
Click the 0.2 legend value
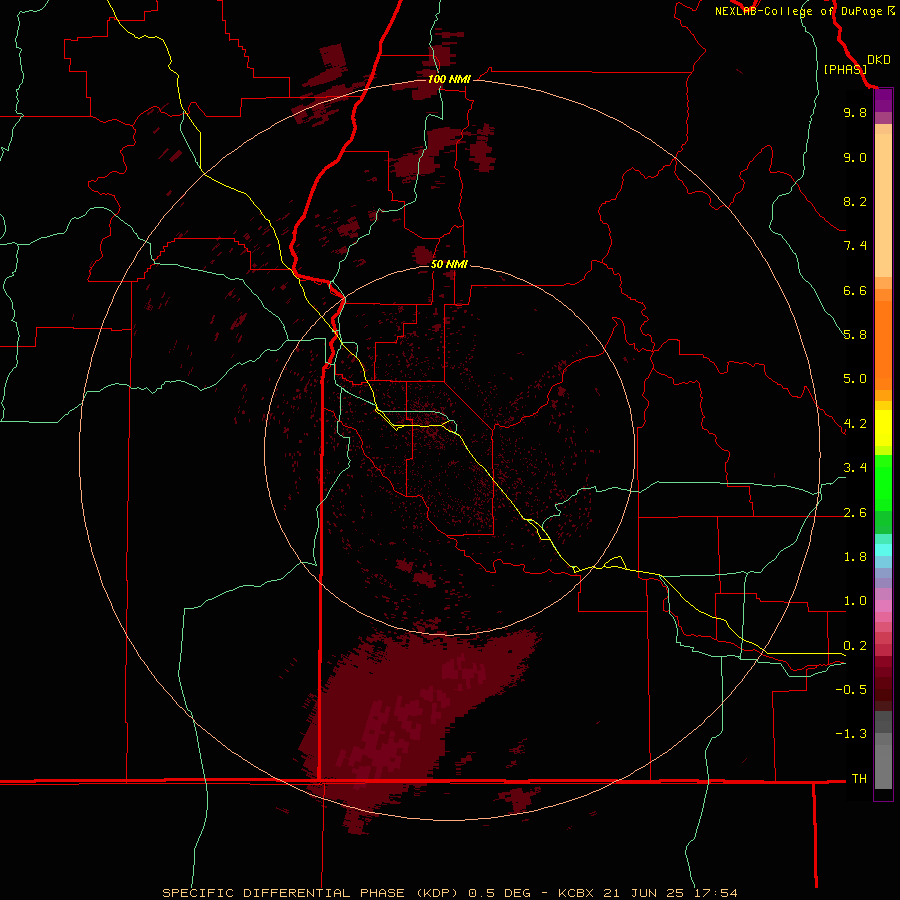point(855,646)
